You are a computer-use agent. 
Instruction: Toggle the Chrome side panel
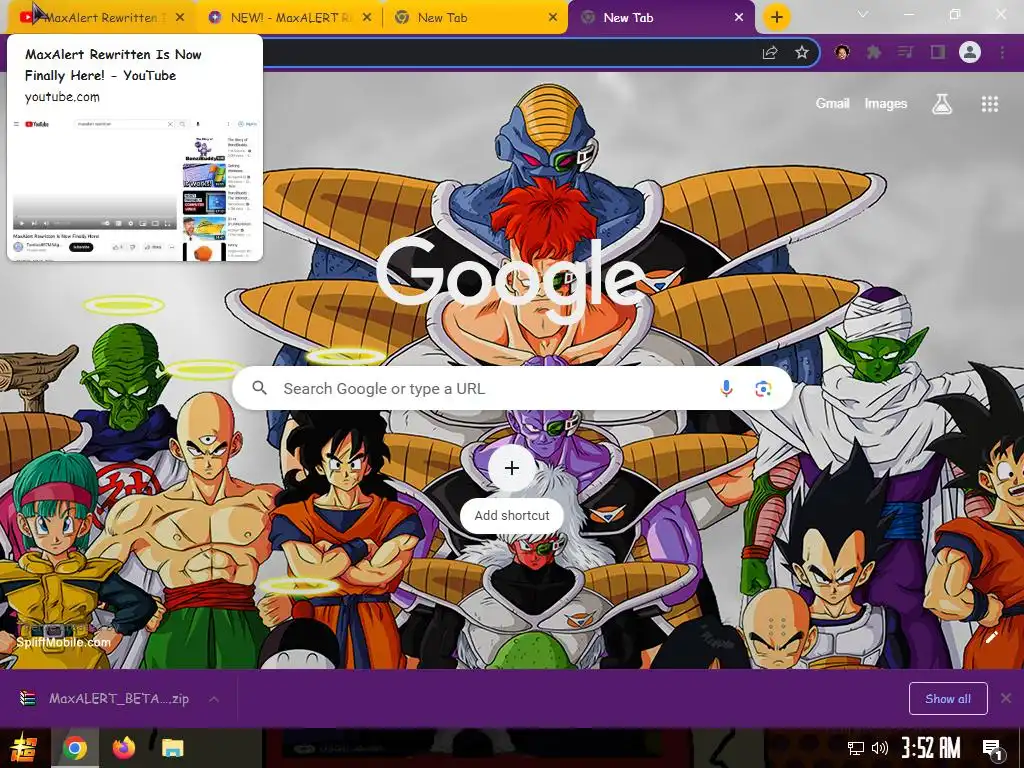click(x=938, y=52)
